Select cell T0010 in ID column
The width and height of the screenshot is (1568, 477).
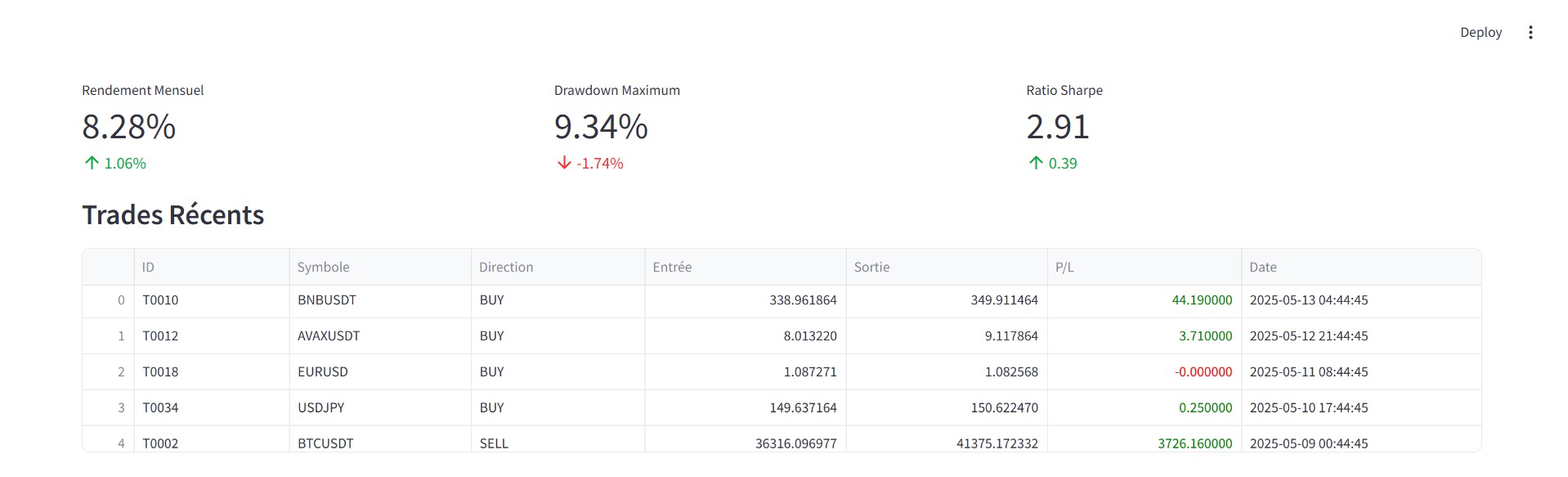click(x=212, y=300)
